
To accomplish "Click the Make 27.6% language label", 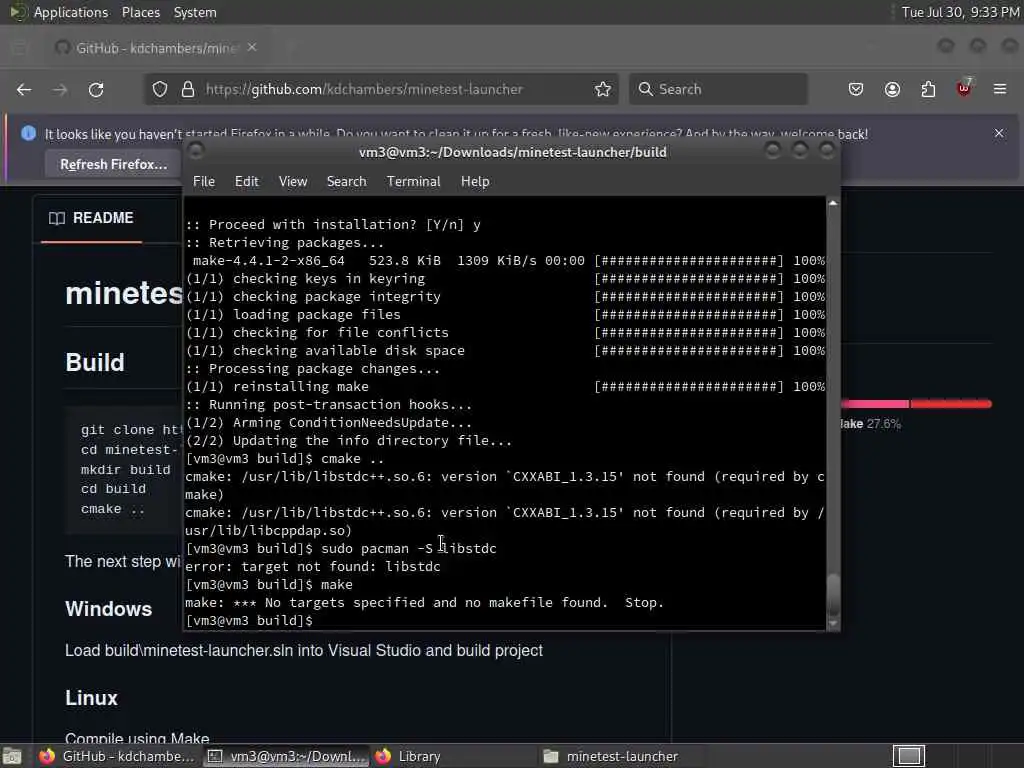I will click(871, 424).
